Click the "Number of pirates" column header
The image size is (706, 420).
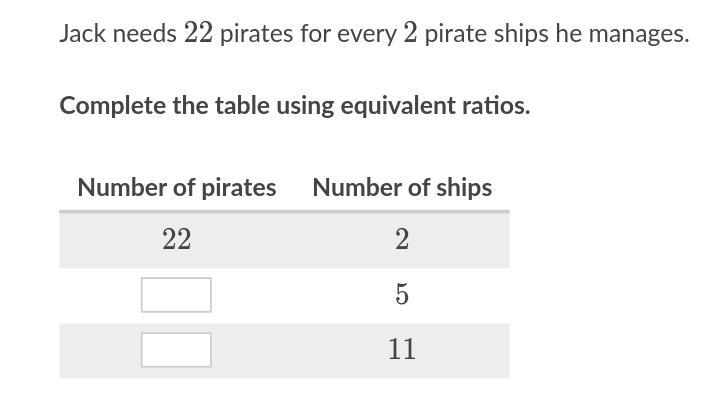pyautogui.click(x=176, y=188)
